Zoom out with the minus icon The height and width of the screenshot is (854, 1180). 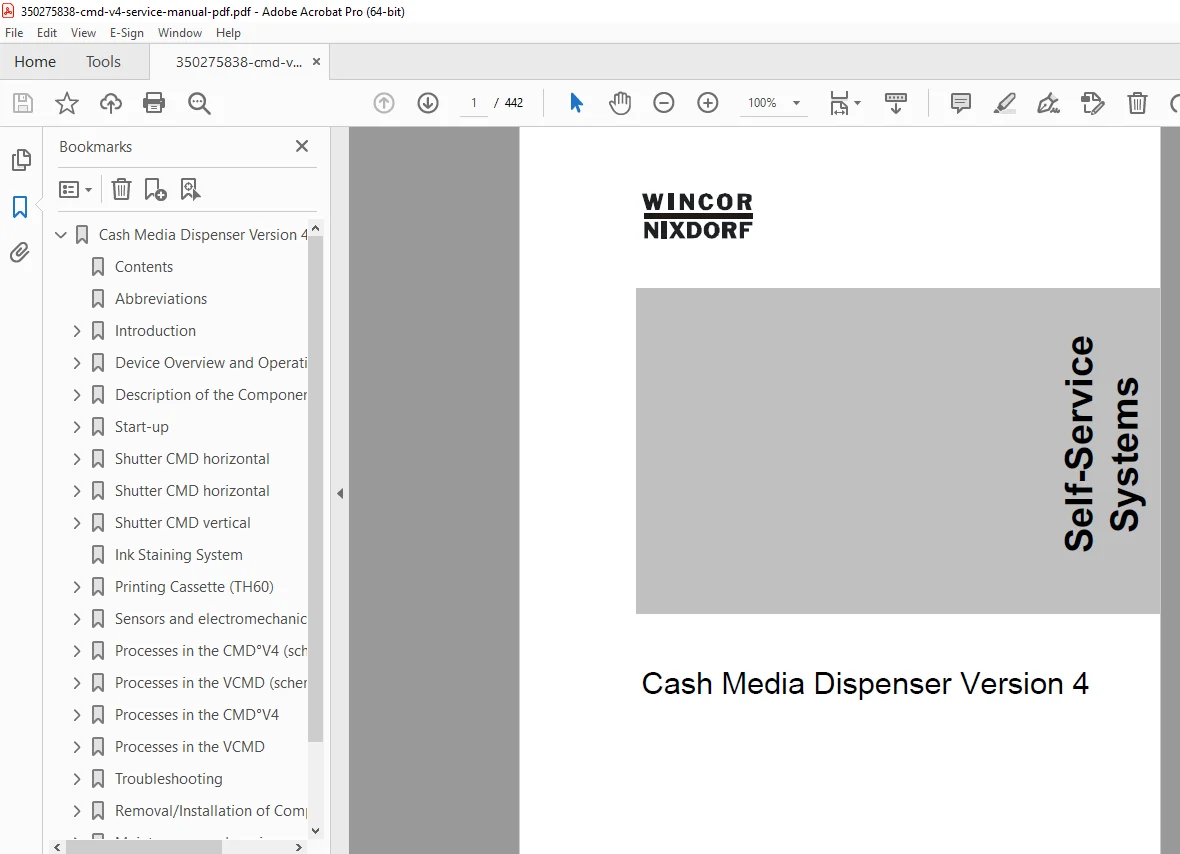(664, 103)
